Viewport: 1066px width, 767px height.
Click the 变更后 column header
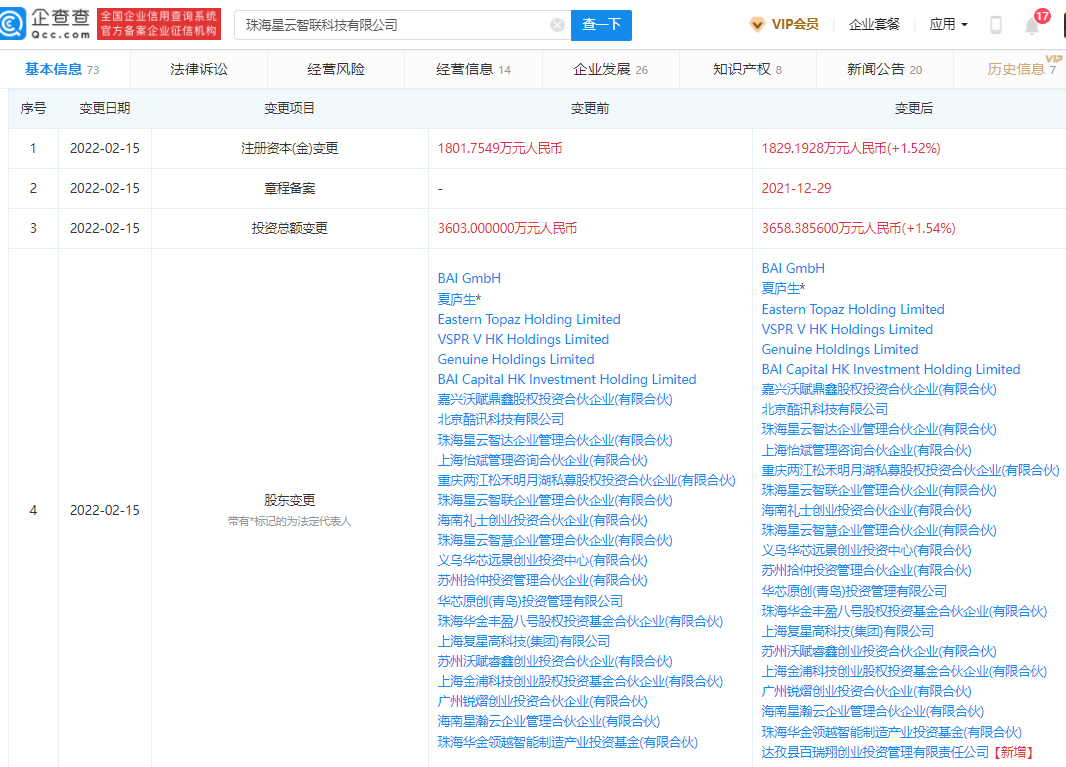[914, 108]
